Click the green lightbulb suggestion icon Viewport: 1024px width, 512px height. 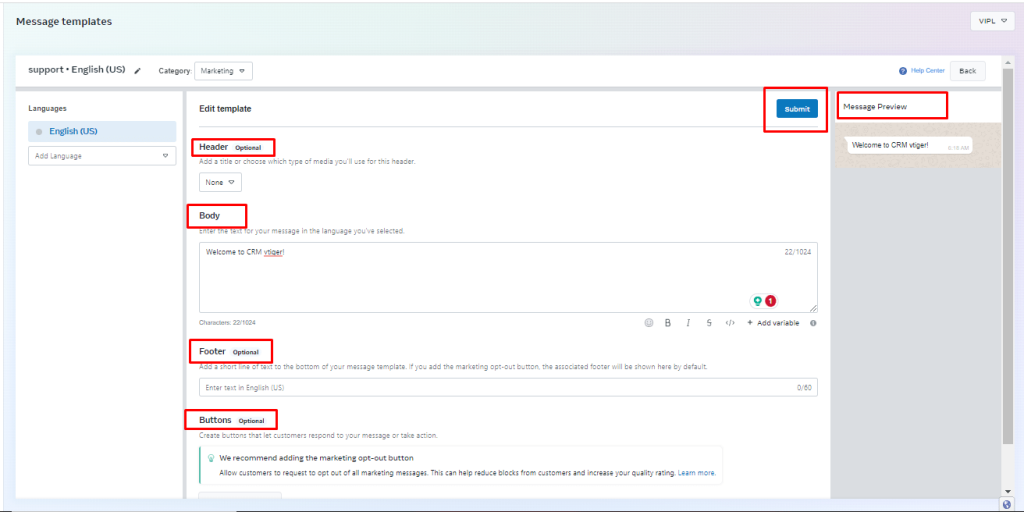pyautogui.click(x=758, y=301)
